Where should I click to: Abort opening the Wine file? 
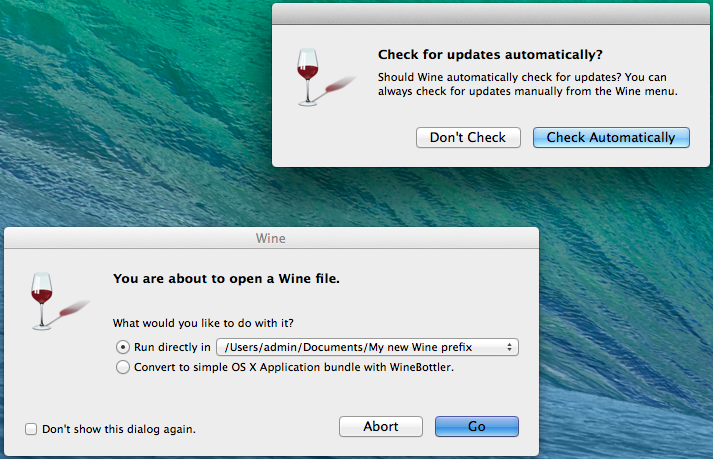pyautogui.click(x=381, y=426)
